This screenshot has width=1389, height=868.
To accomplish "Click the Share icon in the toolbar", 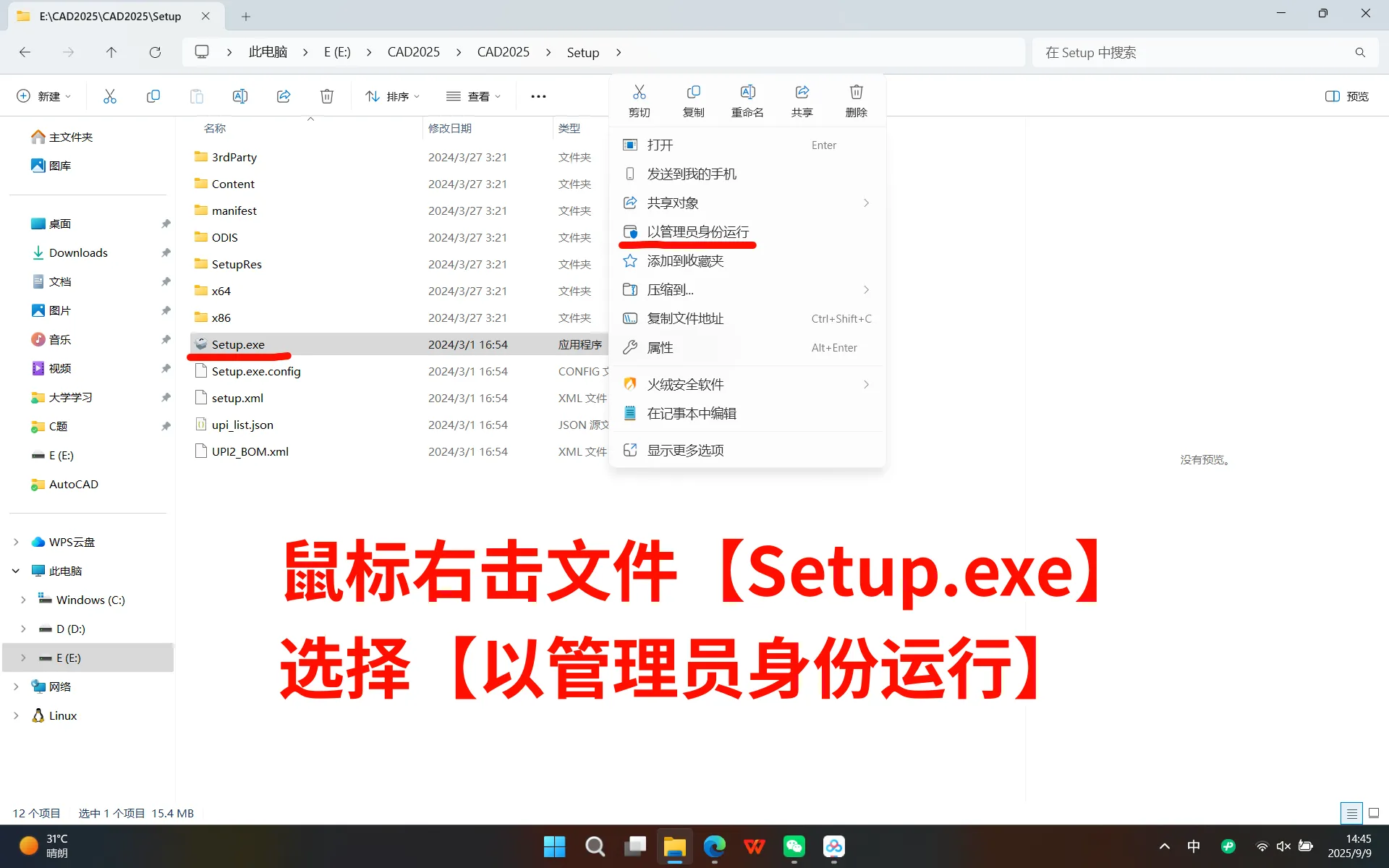I will click(284, 96).
